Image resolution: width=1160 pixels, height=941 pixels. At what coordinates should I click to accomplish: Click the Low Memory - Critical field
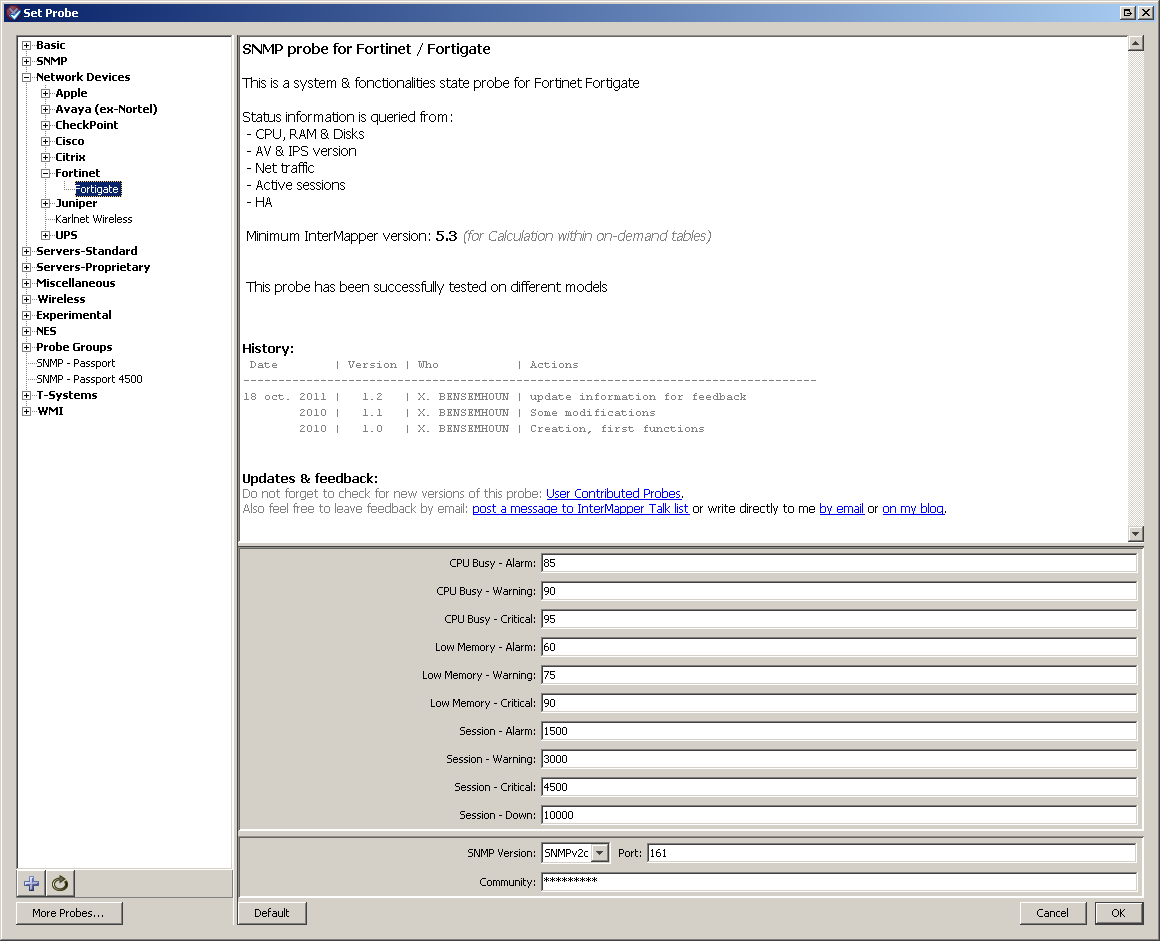pyautogui.click(x=838, y=704)
